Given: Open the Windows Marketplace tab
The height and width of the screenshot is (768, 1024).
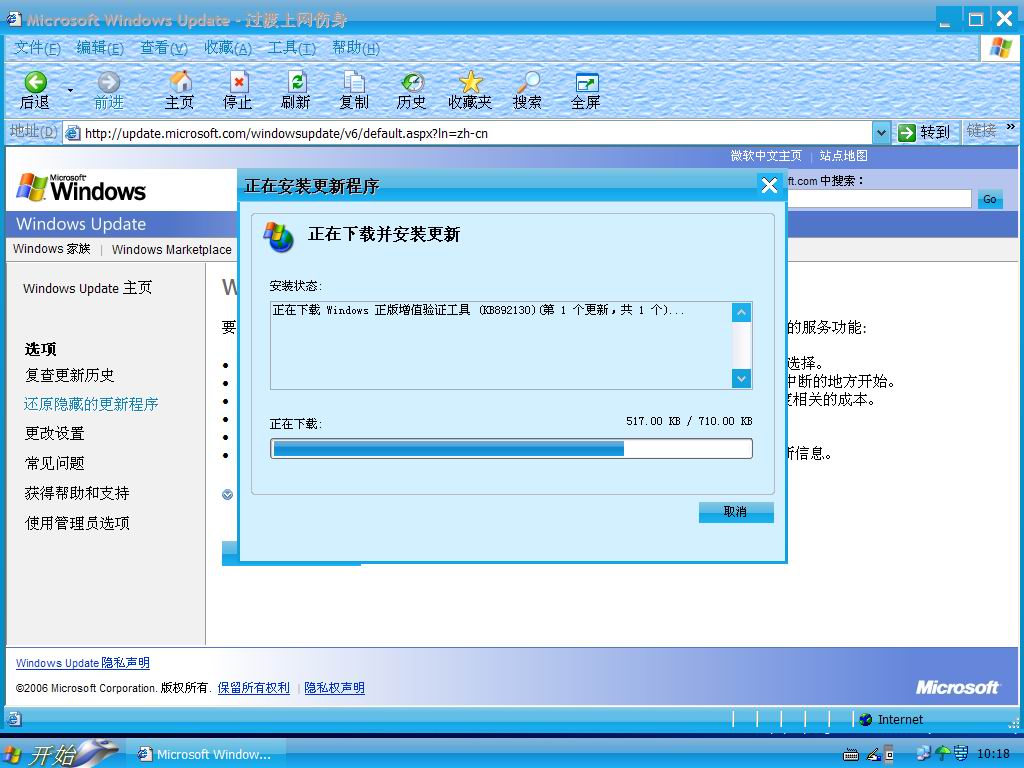Looking at the screenshot, I should coord(172,249).
